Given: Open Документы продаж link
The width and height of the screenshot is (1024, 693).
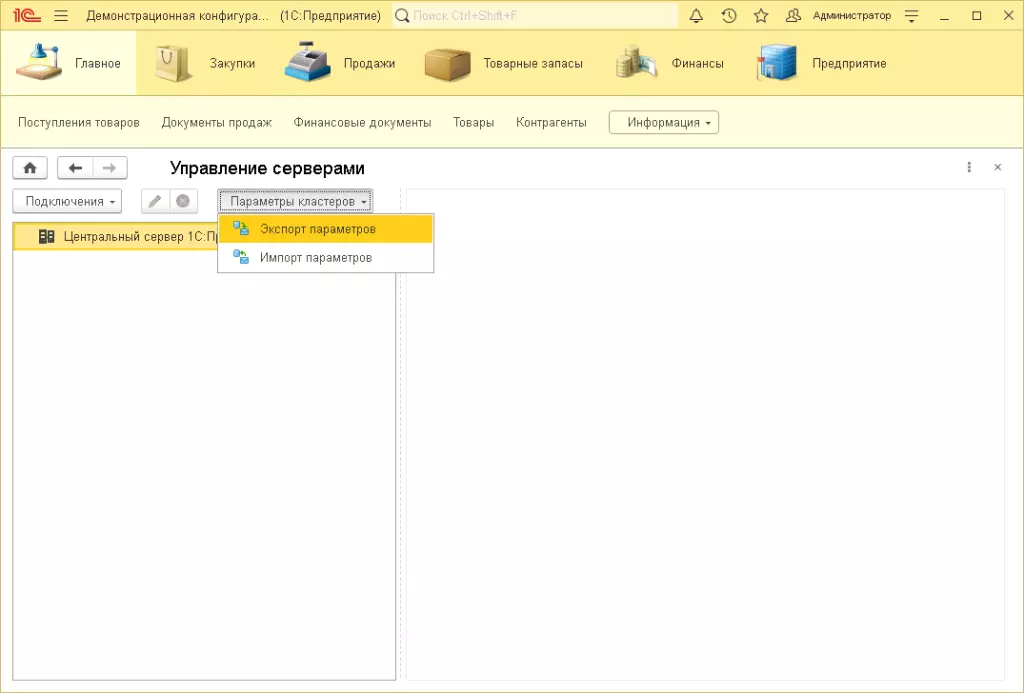Looking at the screenshot, I should tap(217, 122).
